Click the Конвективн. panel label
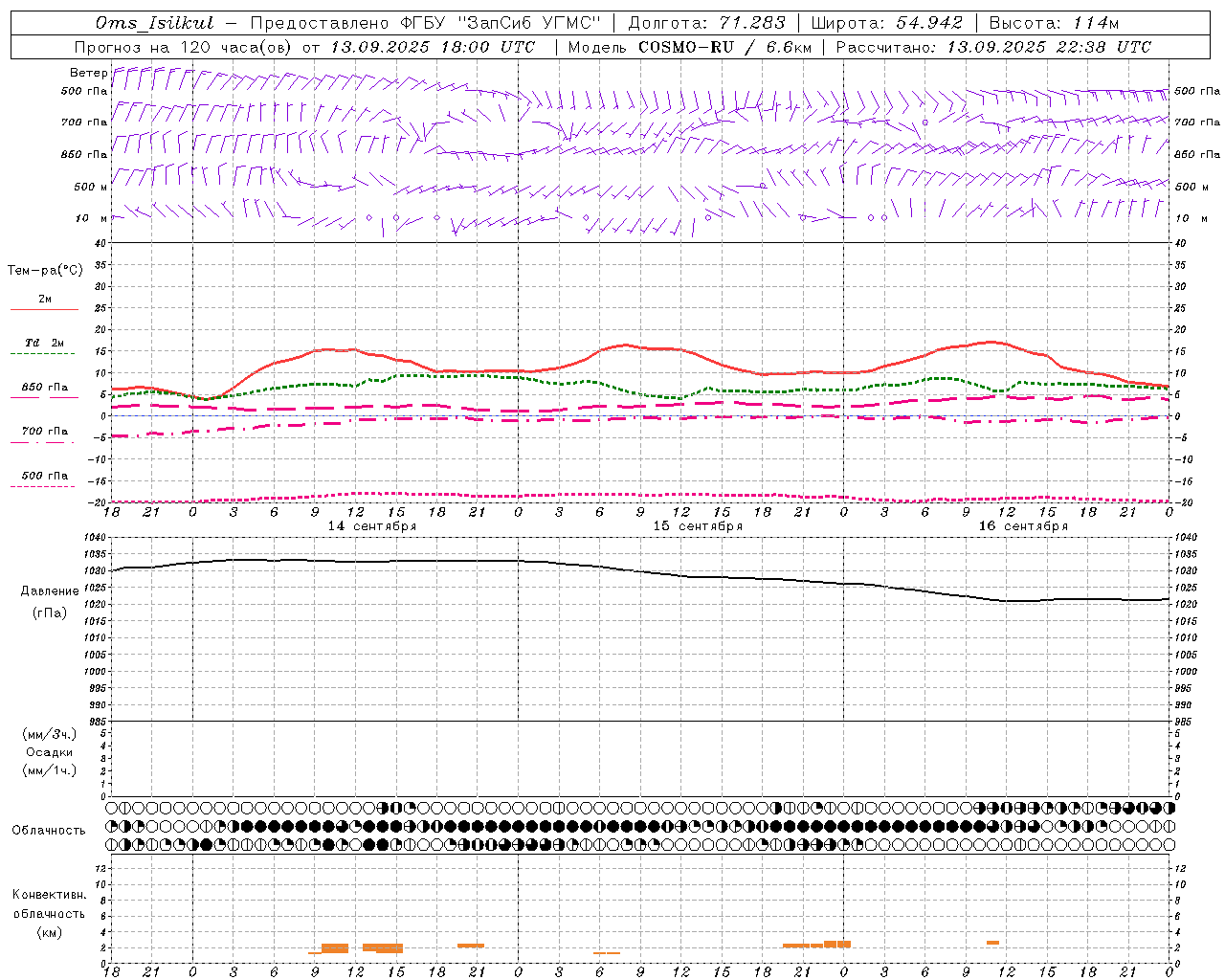The image size is (1225, 980). [49, 895]
